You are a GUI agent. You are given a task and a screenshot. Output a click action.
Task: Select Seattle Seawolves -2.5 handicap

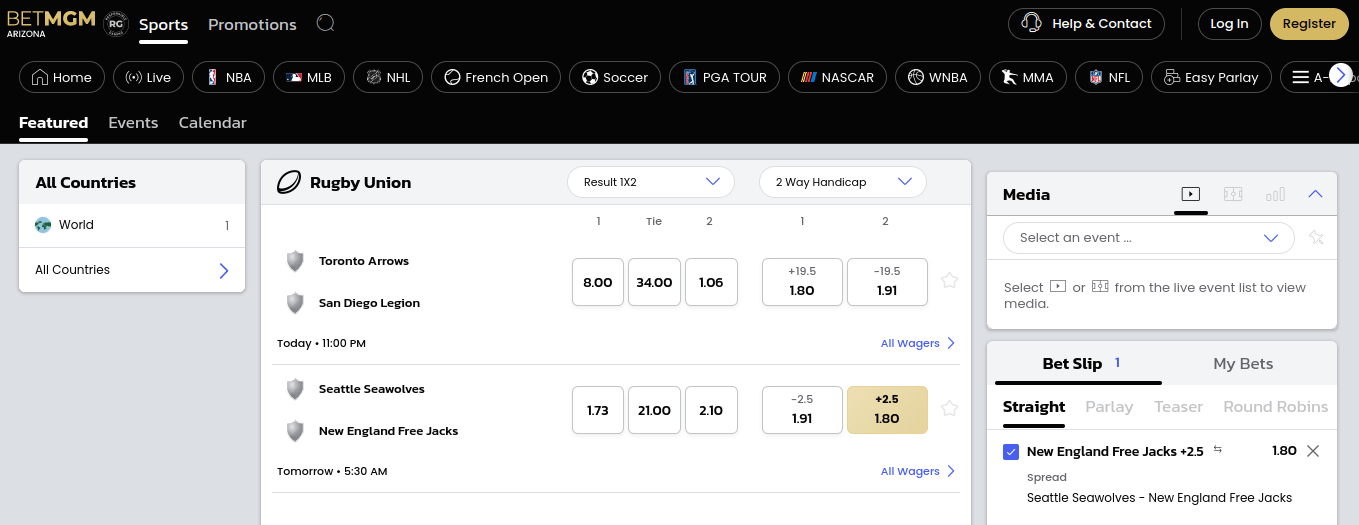(x=802, y=410)
